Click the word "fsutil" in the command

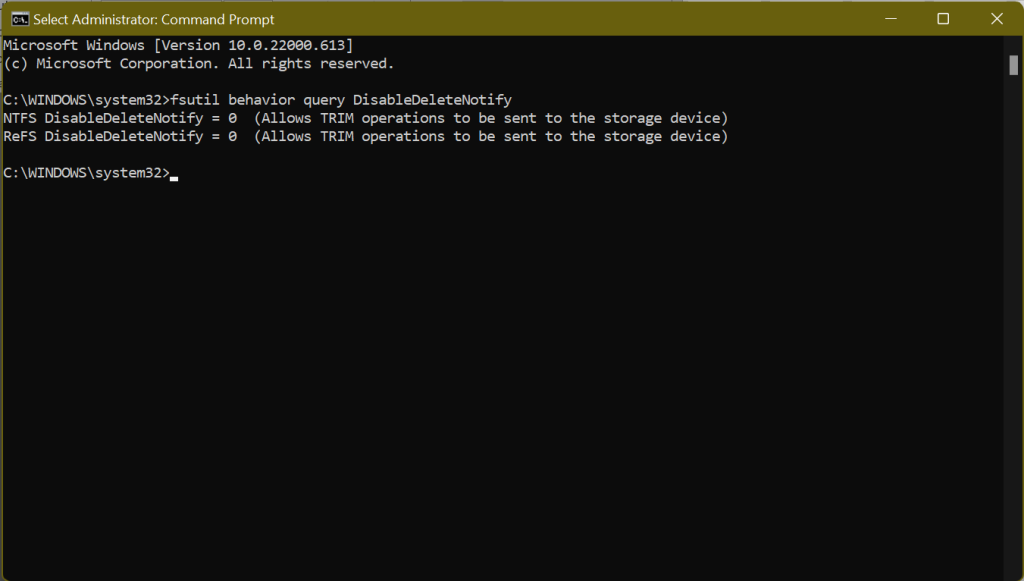coord(195,100)
